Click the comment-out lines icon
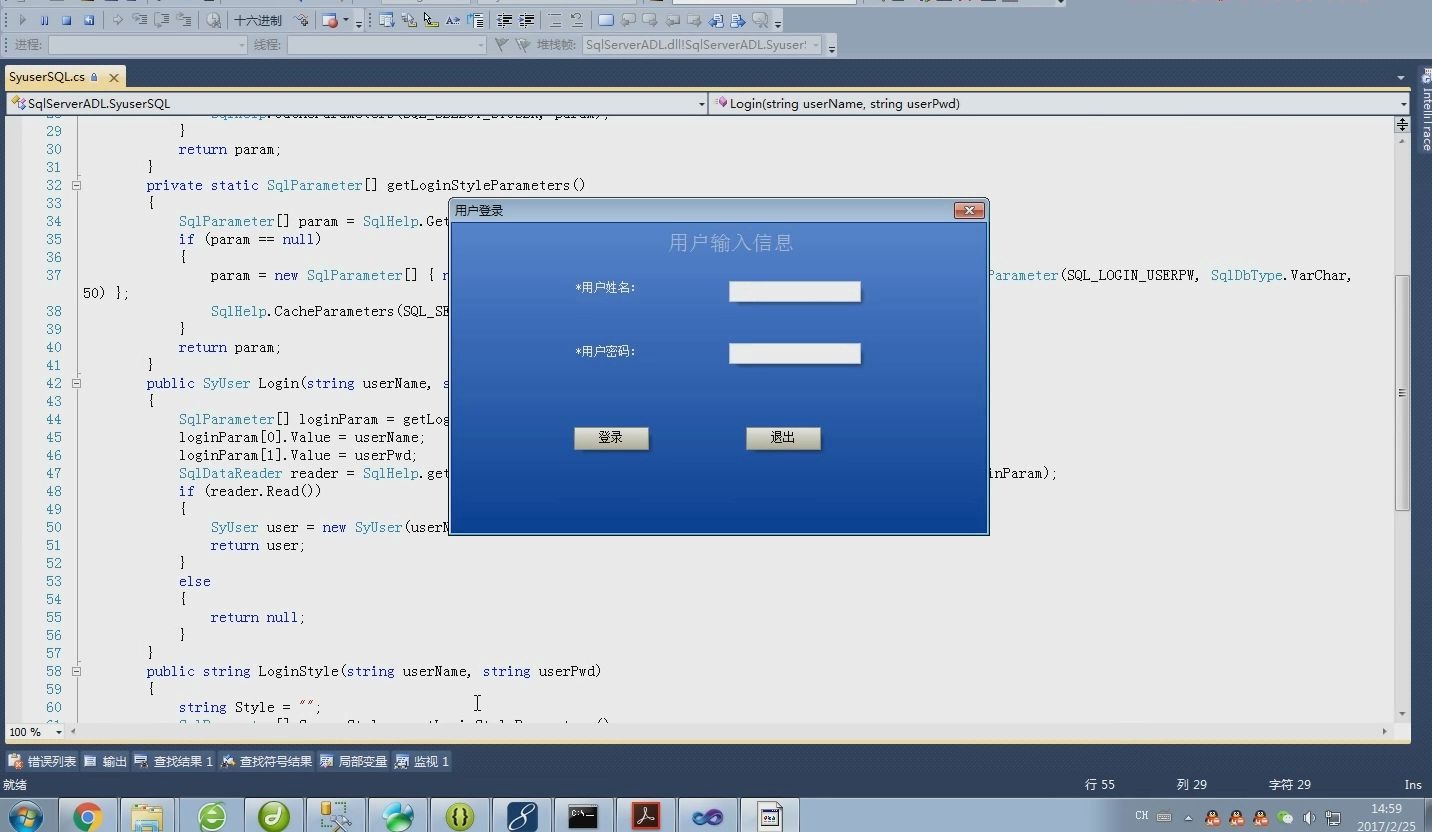This screenshot has width=1432, height=832. click(x=555, y=20)
